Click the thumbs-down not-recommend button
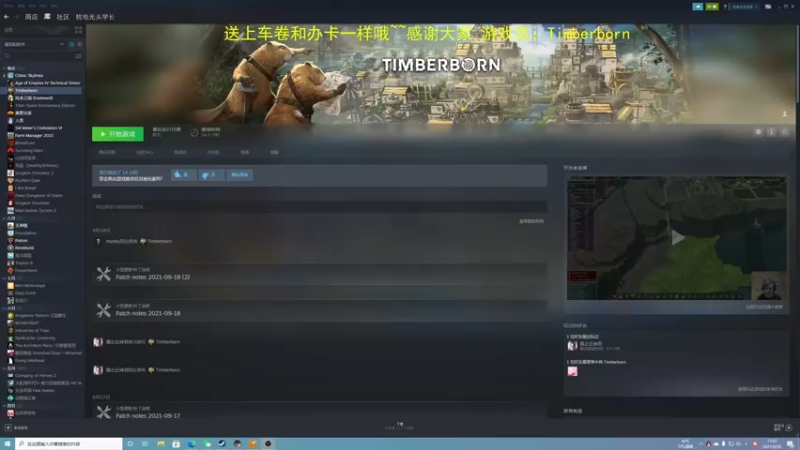The height and width of the screenshot is (450, 800). (x=210, y=175)
